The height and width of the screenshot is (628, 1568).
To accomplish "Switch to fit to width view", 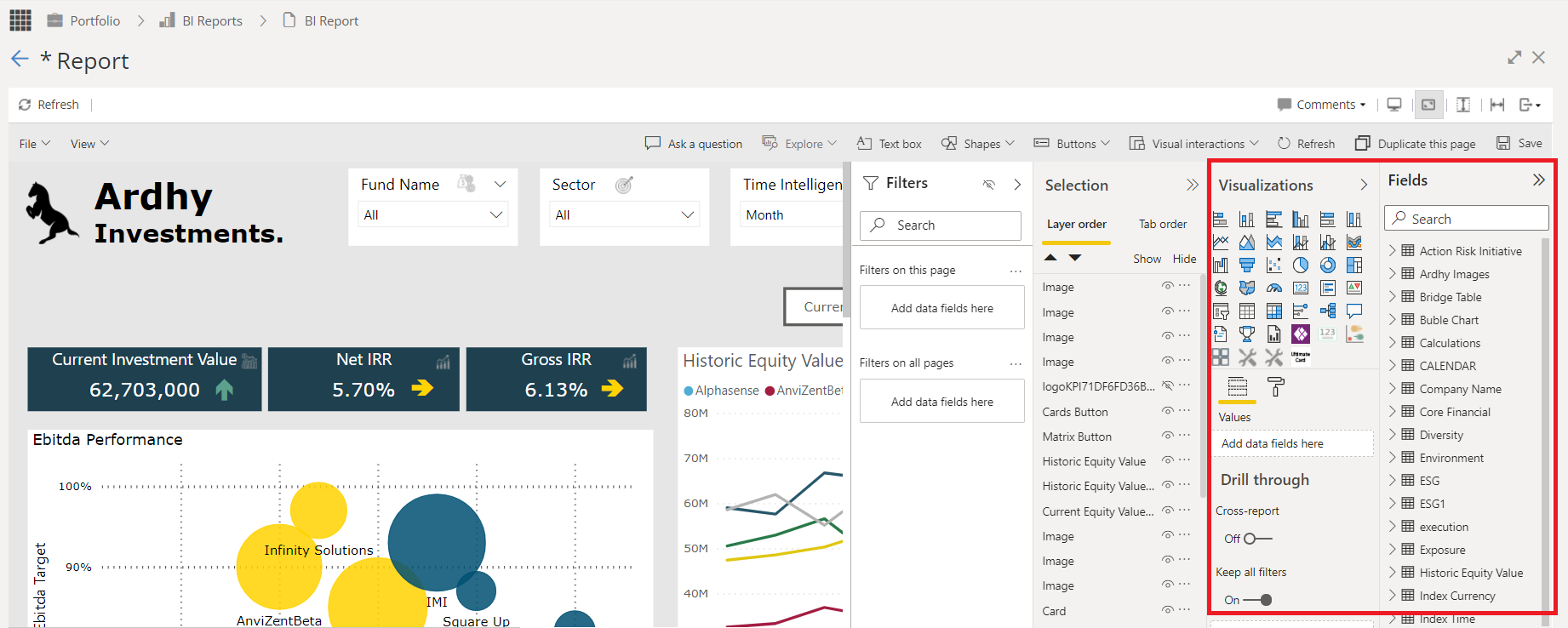I will (1497, 105).
